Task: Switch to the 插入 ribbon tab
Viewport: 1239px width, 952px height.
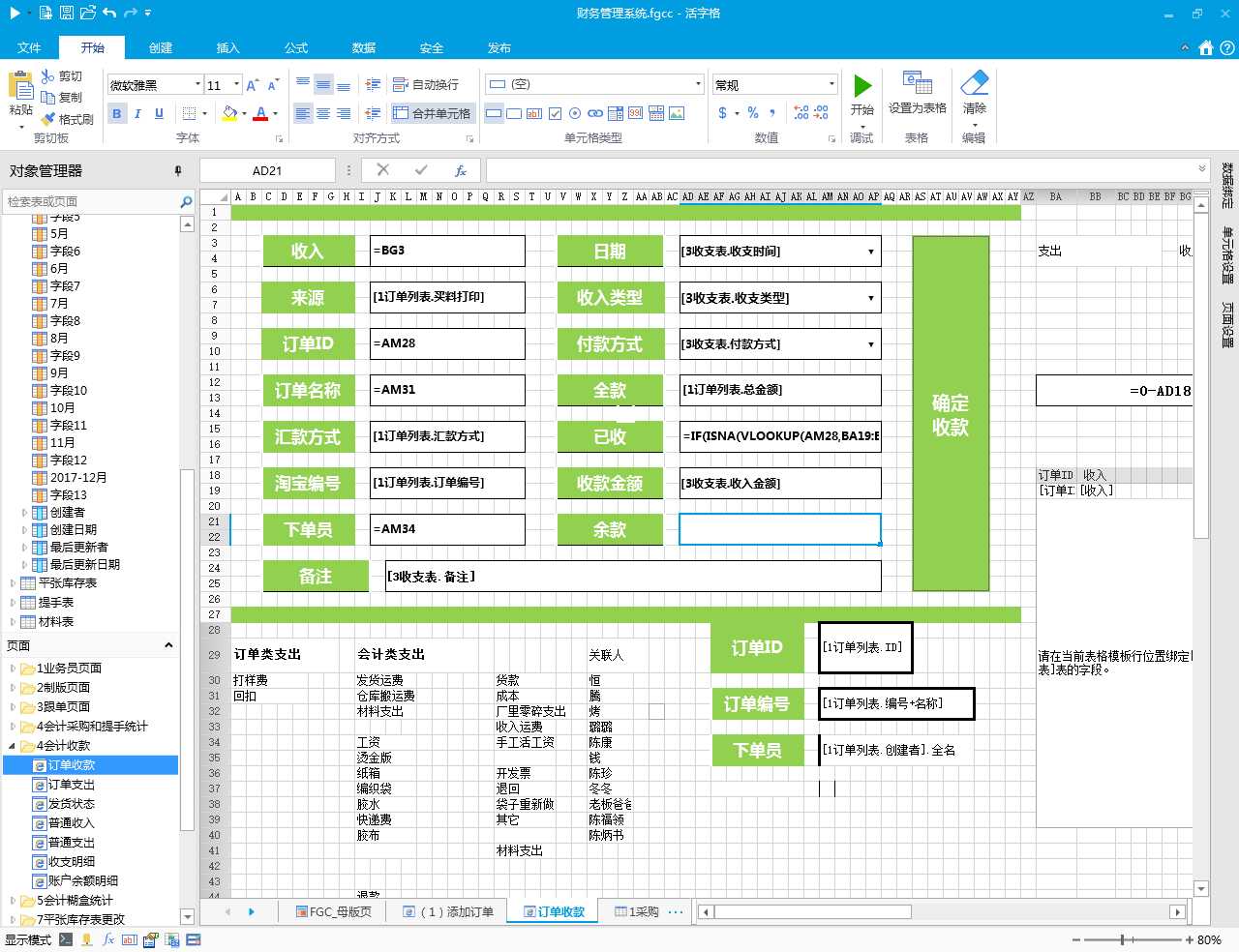Action: (227, 48)
